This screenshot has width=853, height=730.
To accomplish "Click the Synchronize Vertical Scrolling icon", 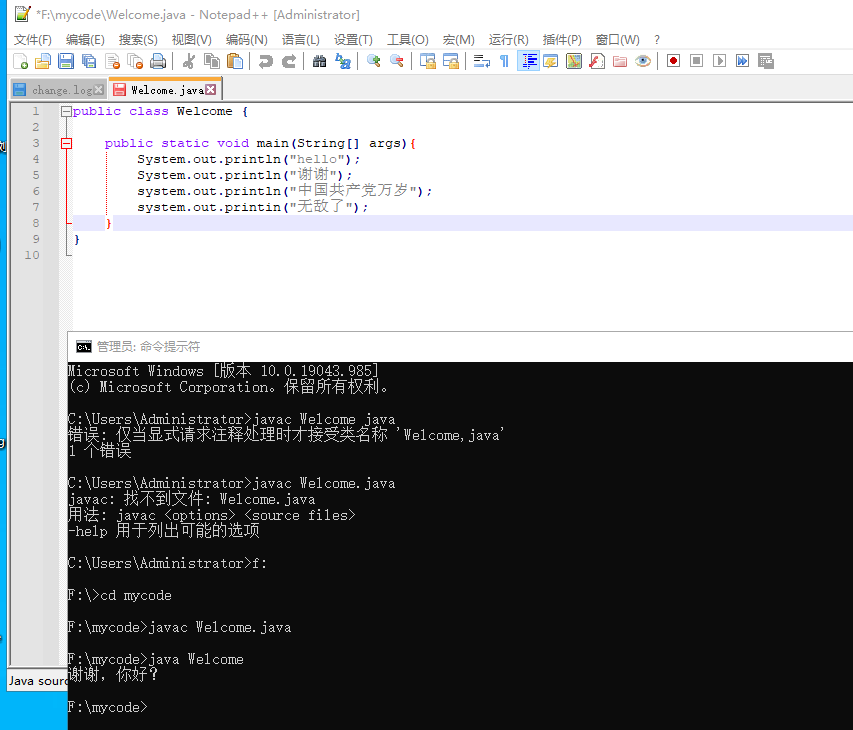I will pyautogui.click(x=428, y=61).
